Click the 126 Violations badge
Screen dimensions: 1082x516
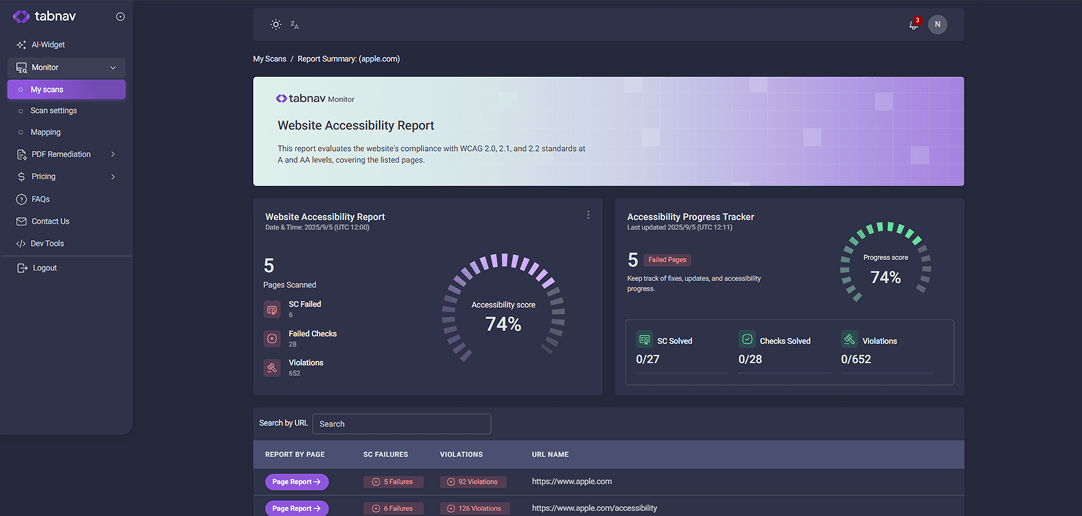[475, 508]
